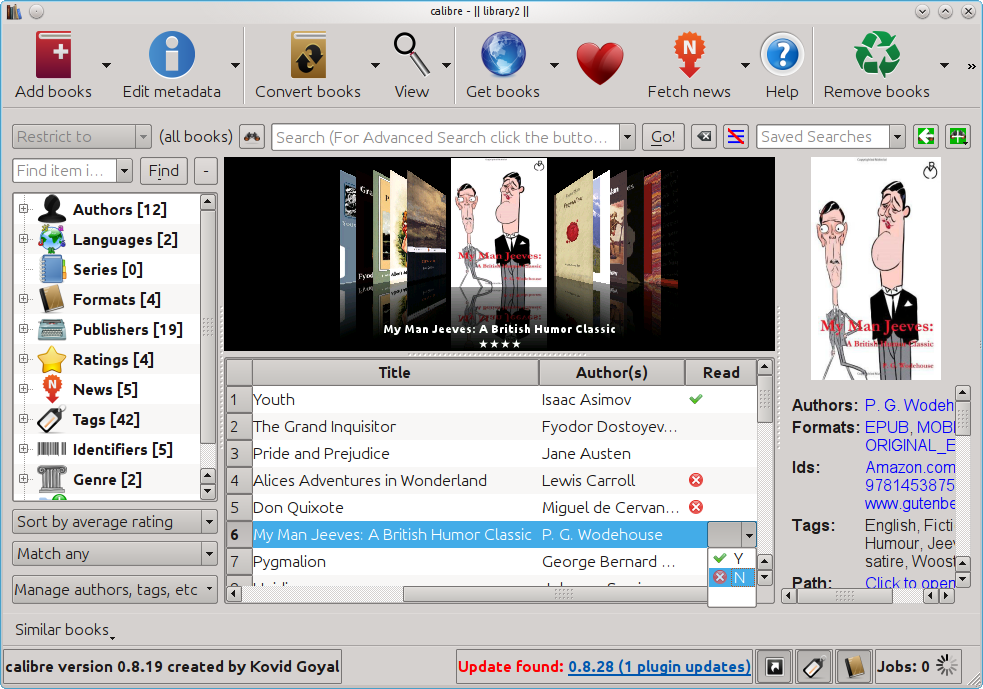Click the Identifiers barcode icon
The image size is (983, 689).
(51, 449)
